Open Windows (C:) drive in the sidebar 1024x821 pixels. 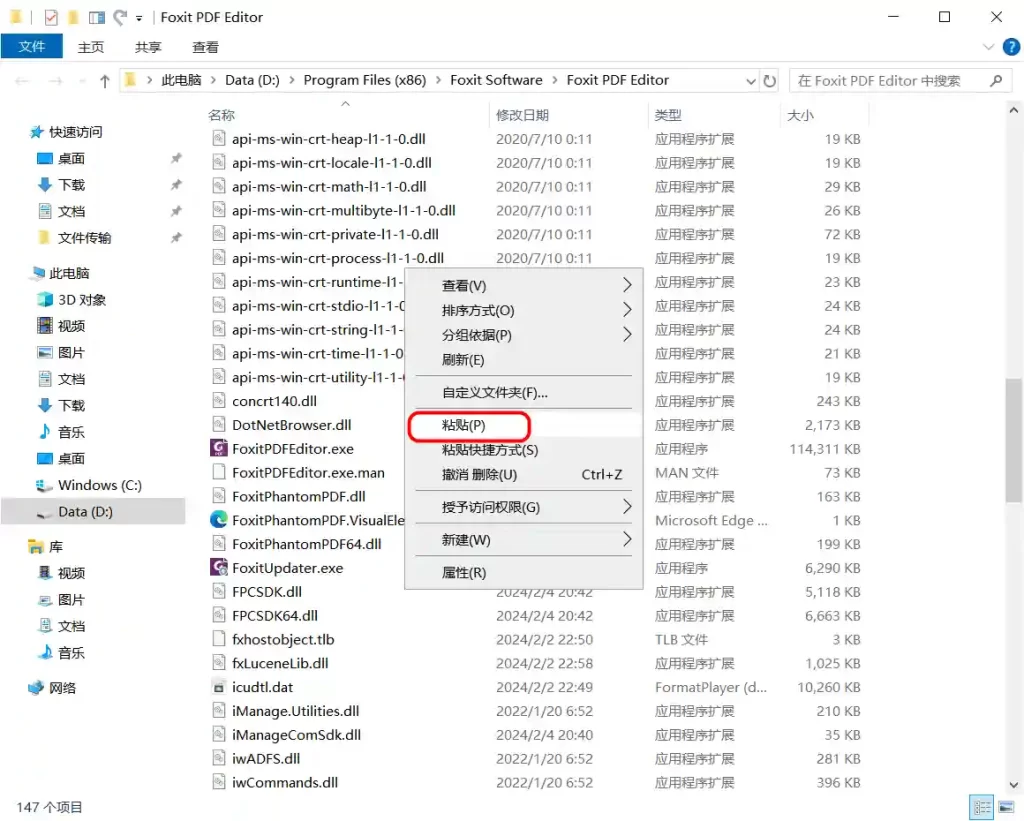pyautogui.click(x=99, y=485)
